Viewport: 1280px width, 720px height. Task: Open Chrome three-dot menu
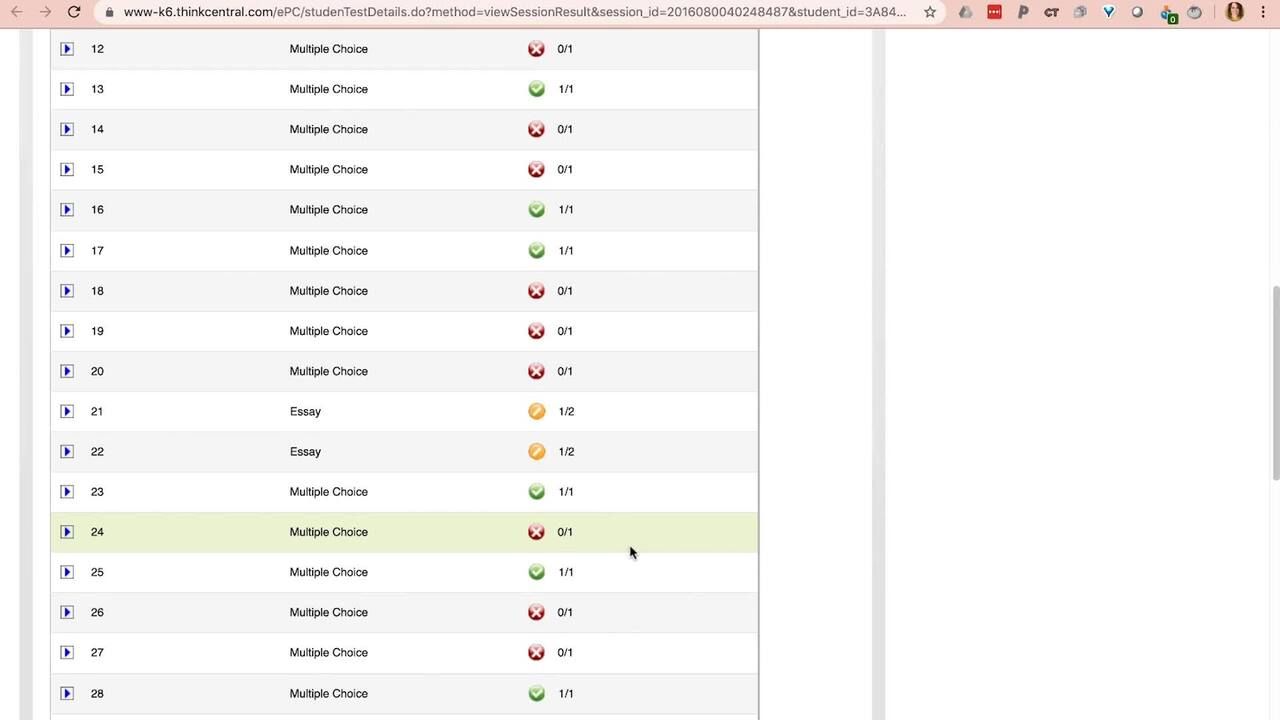(x=1264, y=12)
